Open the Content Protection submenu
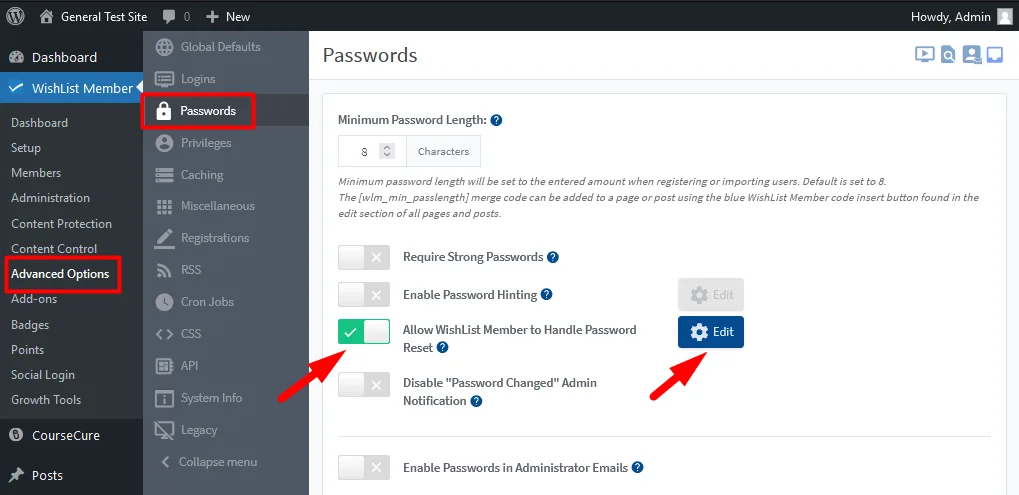 click(61, 223)
